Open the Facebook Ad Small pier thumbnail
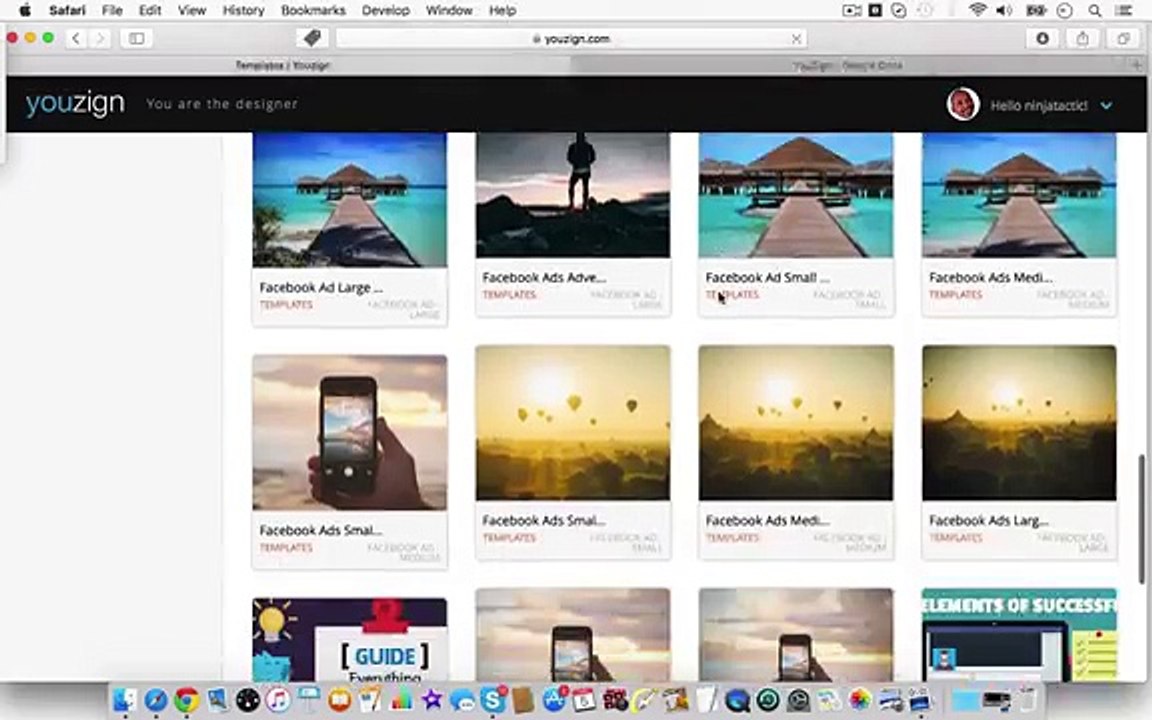This screenshot has width=1152, height=720. [x=796, y=195]
